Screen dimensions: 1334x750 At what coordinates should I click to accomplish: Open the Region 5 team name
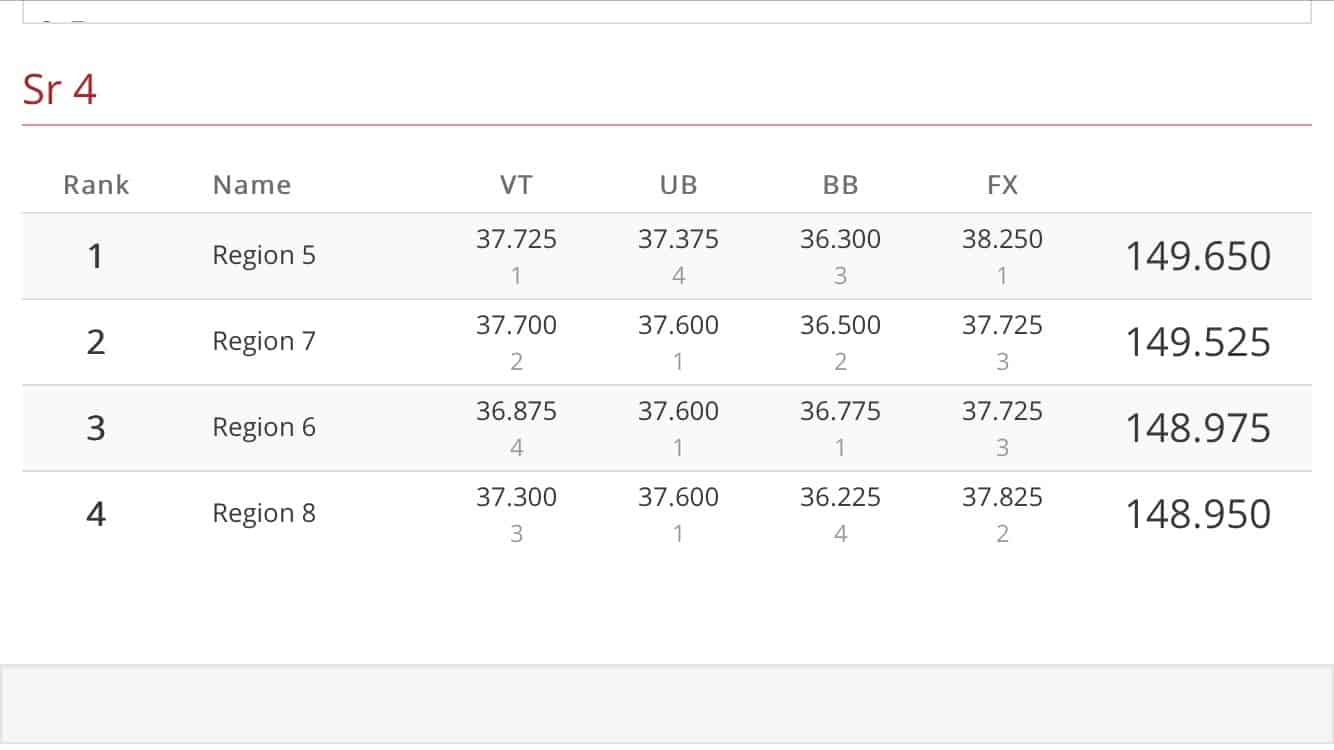(x=264, y=256)
